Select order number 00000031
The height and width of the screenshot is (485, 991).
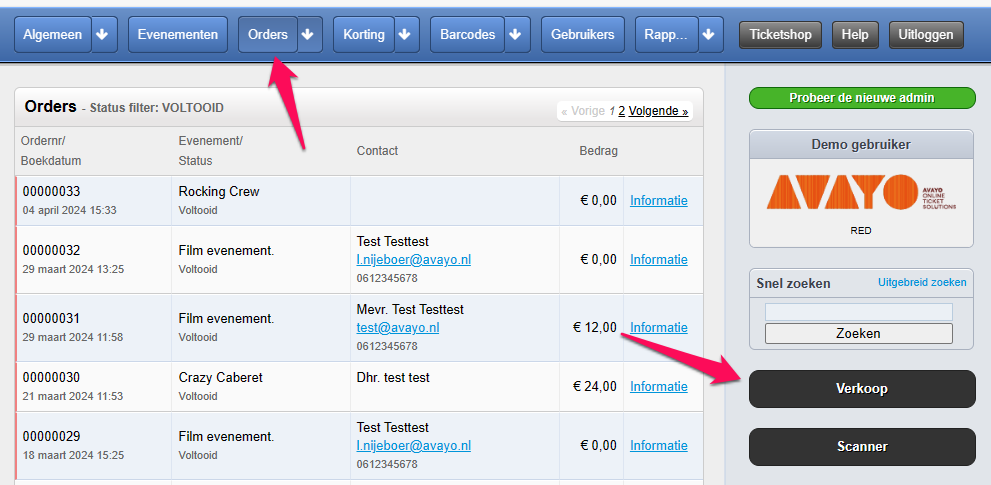tap(51, 319)
